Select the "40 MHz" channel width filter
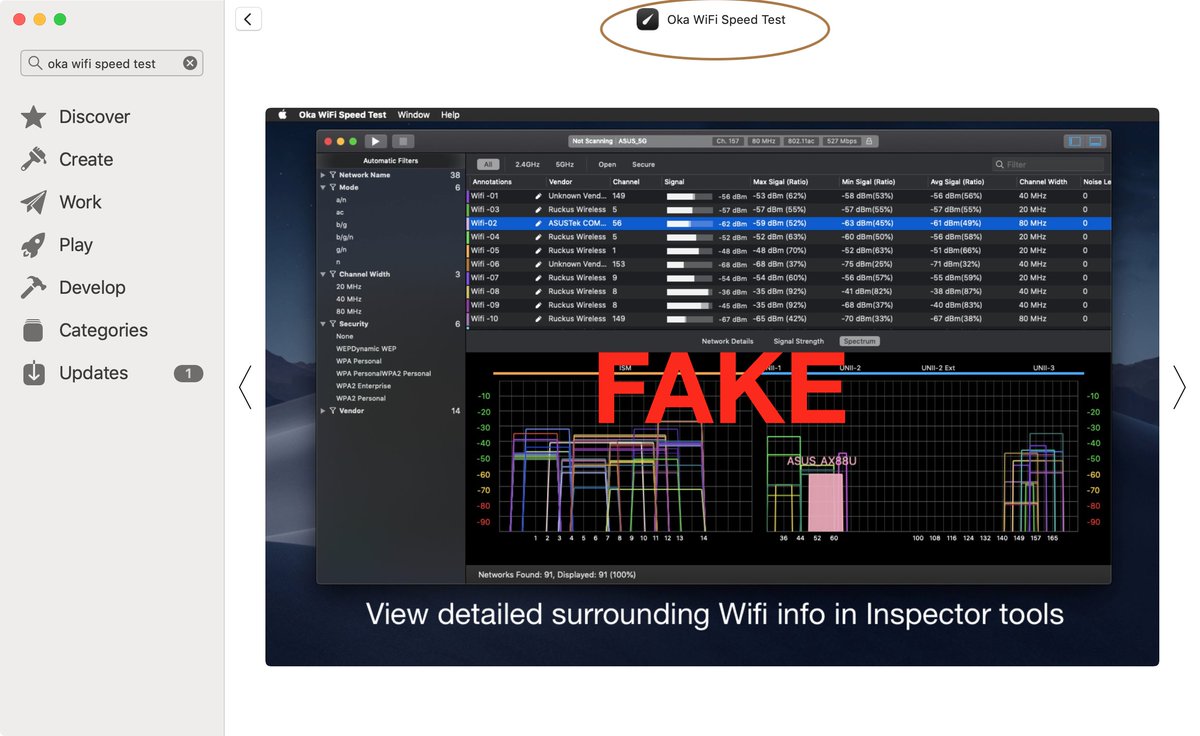Screen dimensions: 1200x736 pos(349,299)
